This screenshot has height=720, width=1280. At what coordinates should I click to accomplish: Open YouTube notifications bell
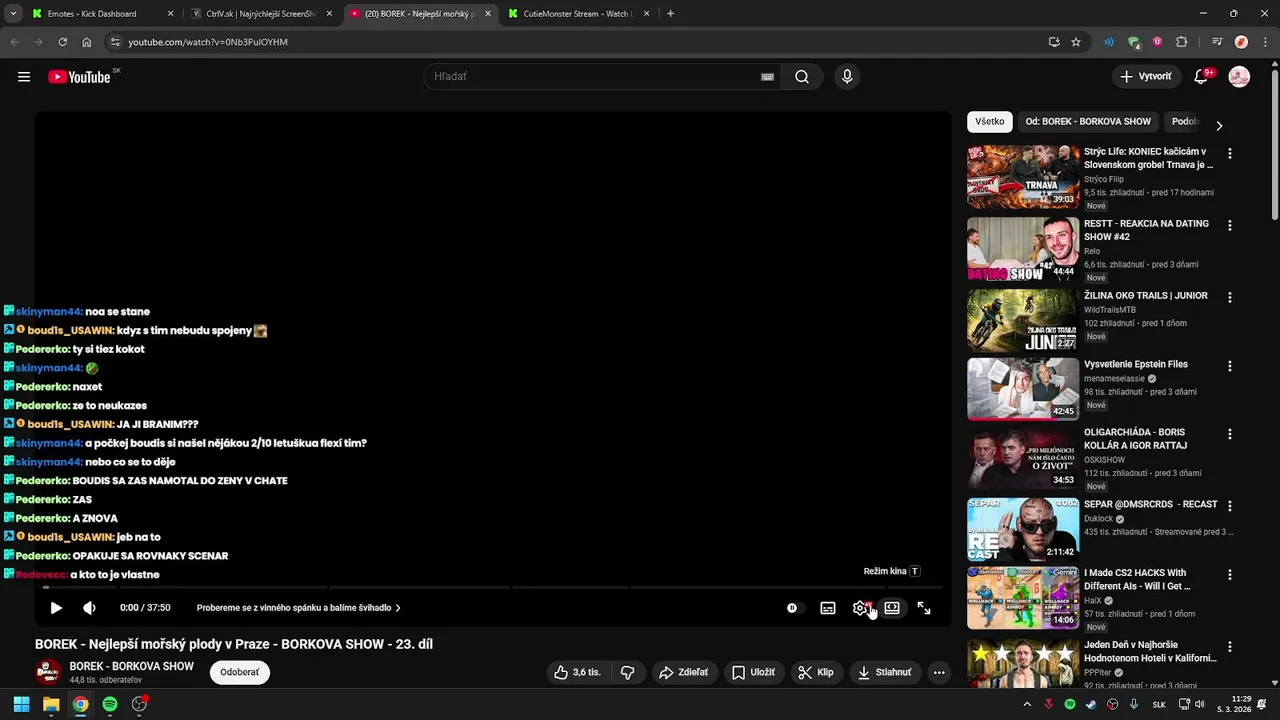point(1202,77)
